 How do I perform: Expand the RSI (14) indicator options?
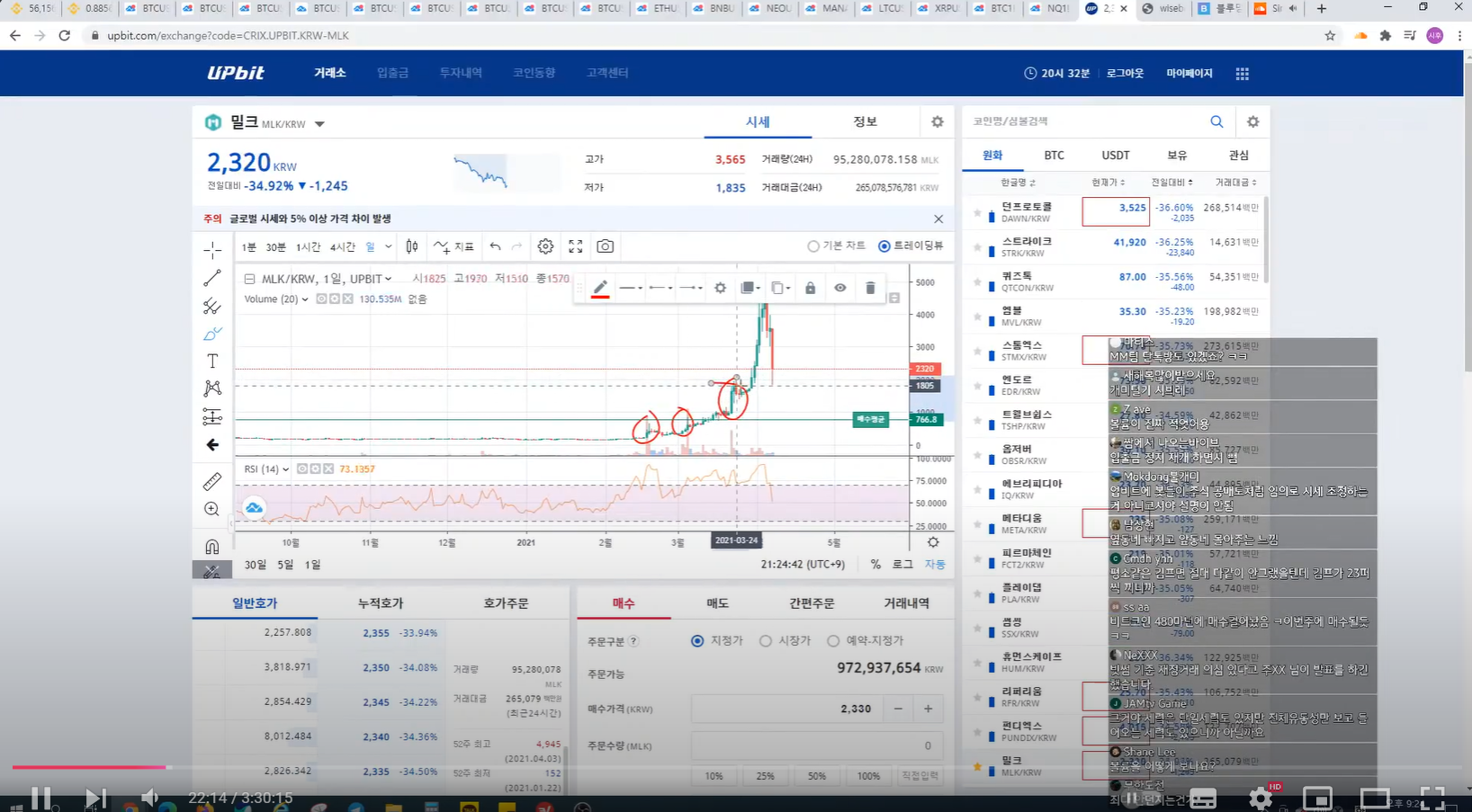coord(285,469)
